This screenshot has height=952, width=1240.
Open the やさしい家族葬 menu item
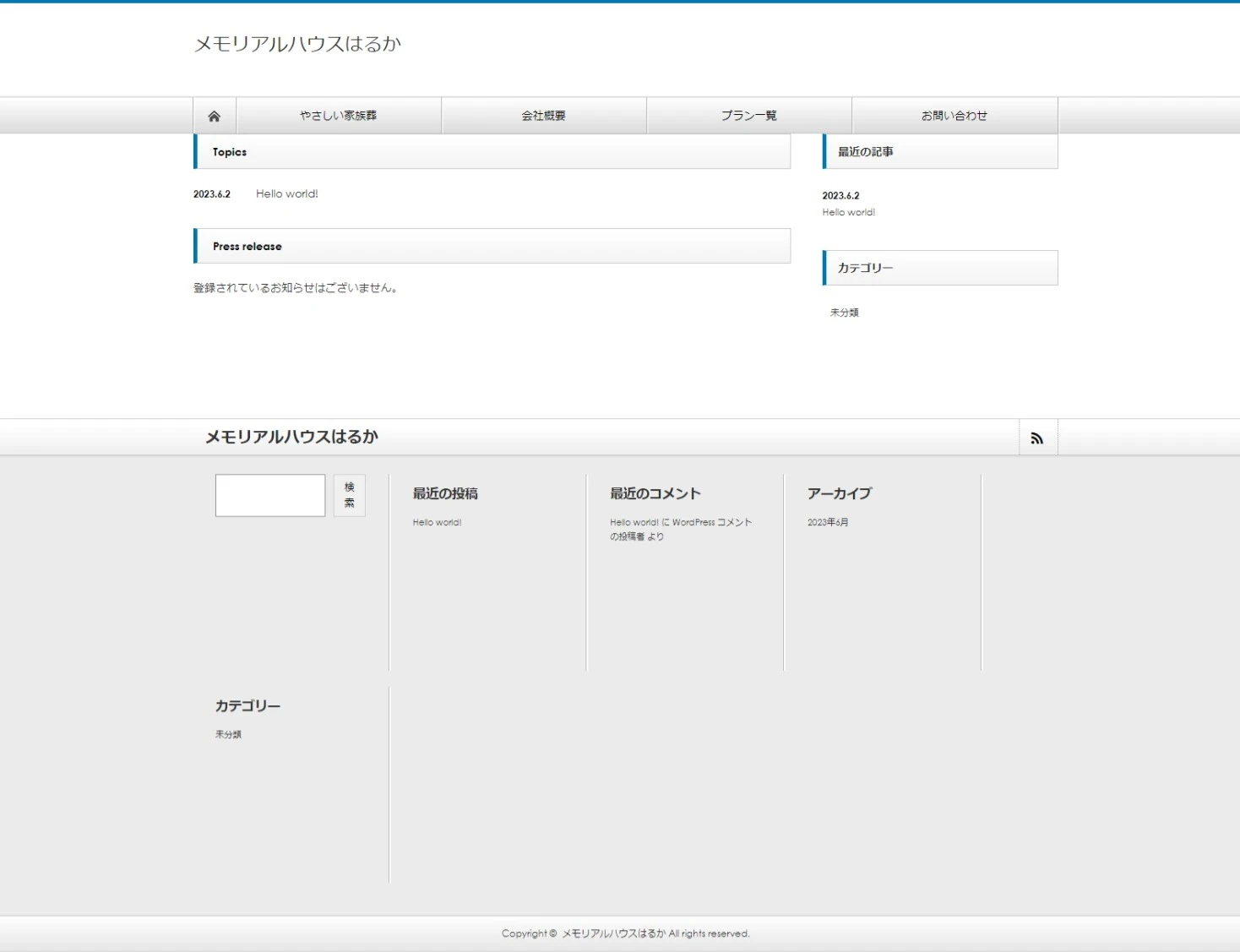coord(339,116)
